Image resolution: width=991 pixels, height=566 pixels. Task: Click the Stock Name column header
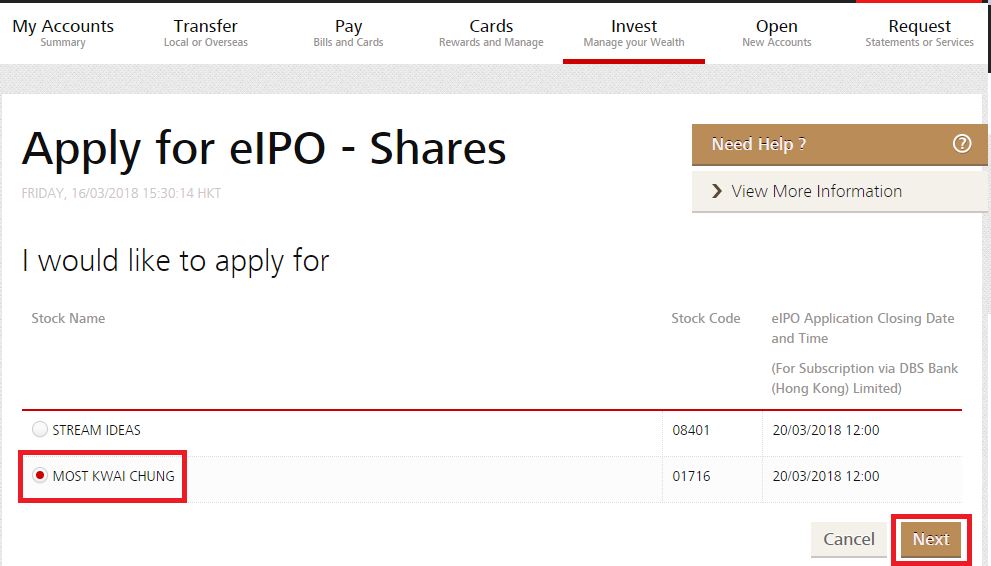click(68, 318)
